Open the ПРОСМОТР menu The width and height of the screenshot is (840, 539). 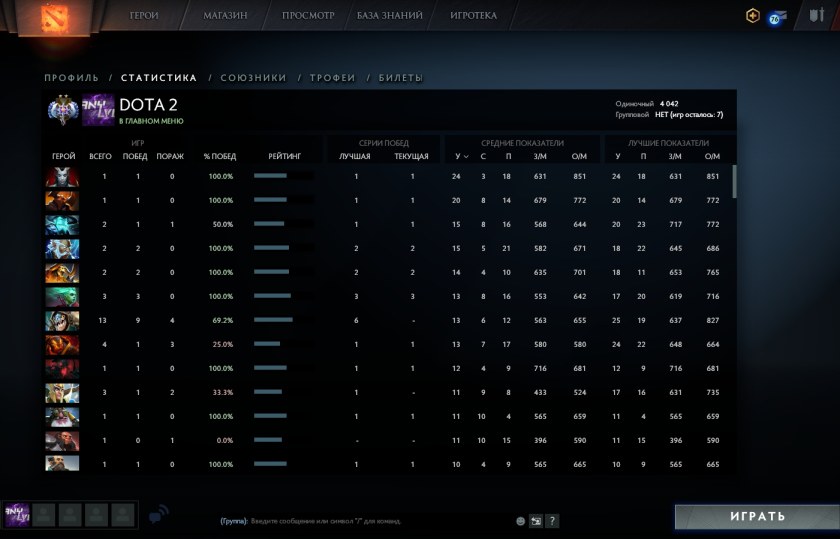click(x=308, y=16)
